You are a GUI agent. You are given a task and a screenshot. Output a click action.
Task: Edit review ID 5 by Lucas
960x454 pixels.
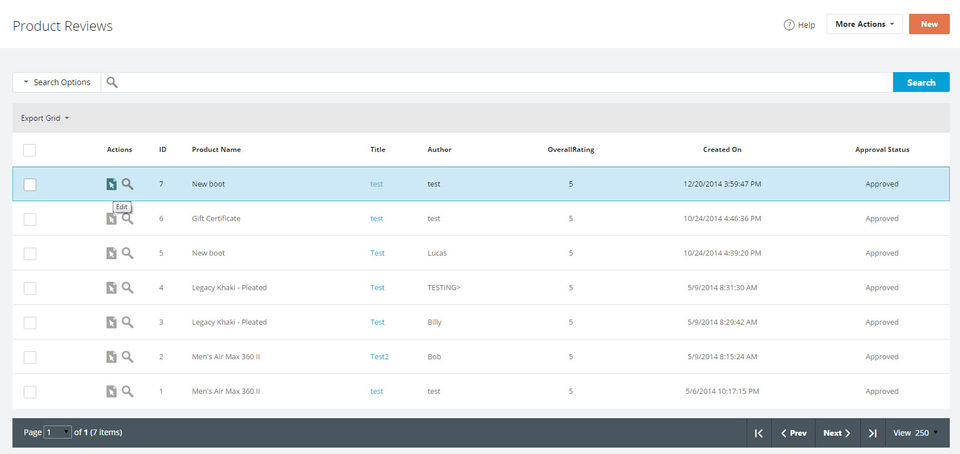[111, 253]
